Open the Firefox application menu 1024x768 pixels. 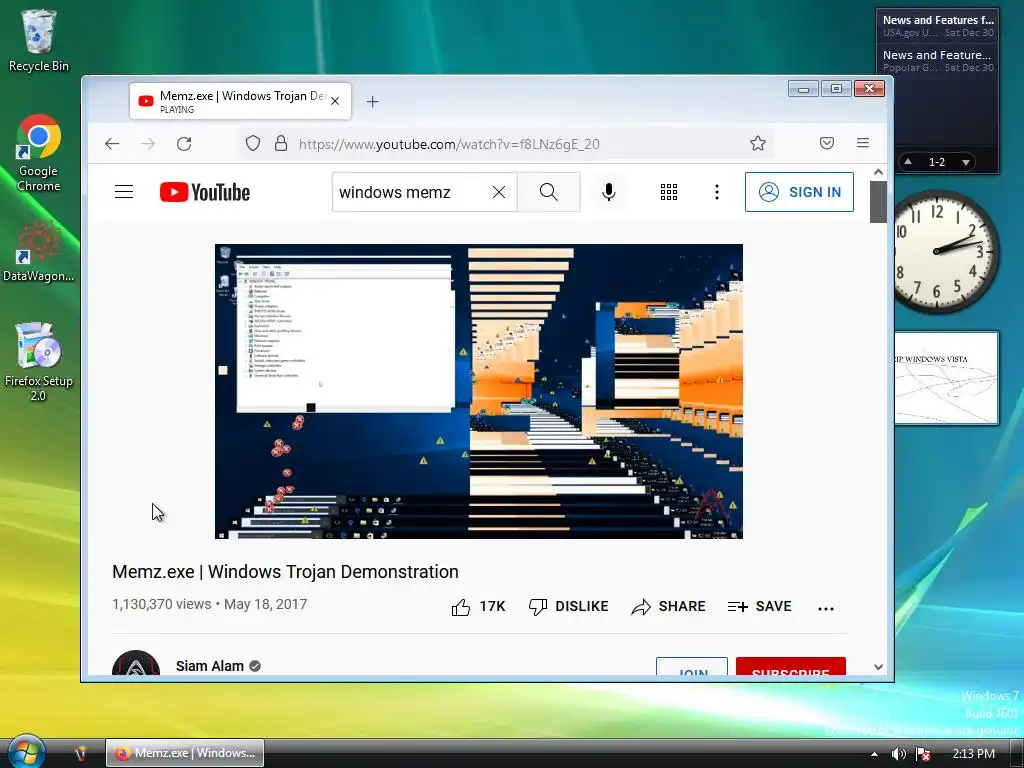[863, 143]
